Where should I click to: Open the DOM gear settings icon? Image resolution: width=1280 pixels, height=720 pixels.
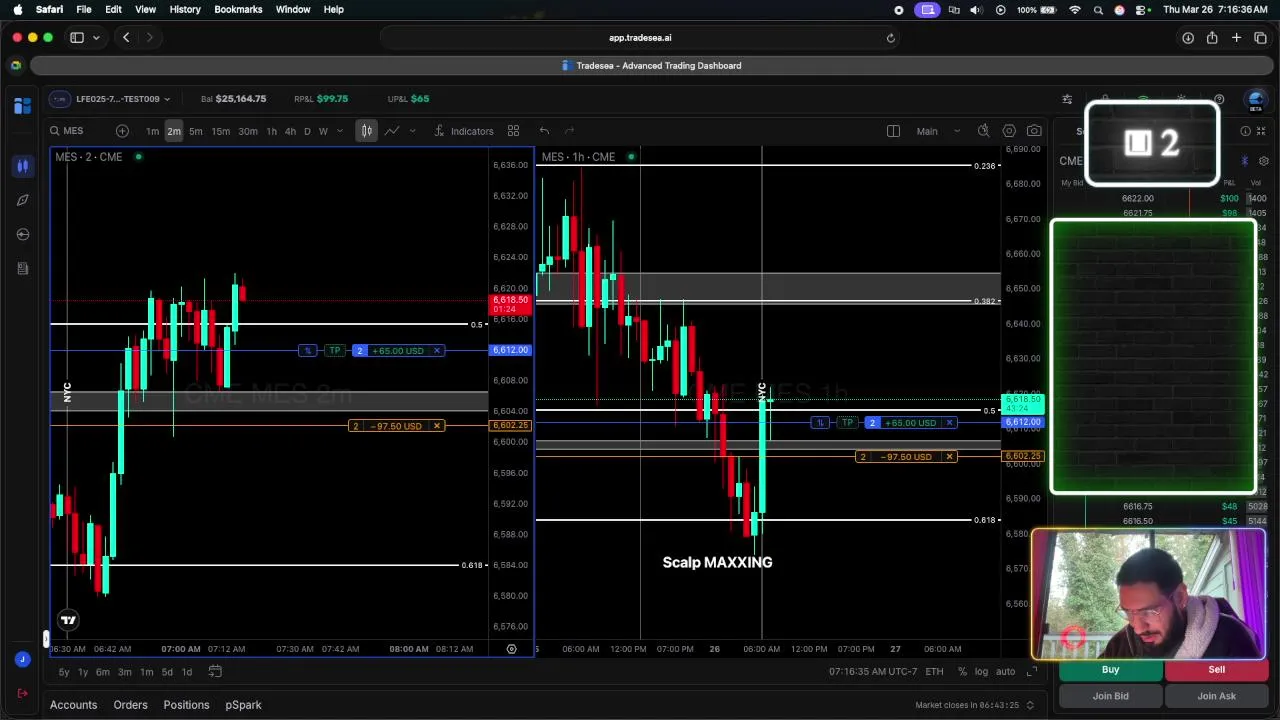(1263, 161)
